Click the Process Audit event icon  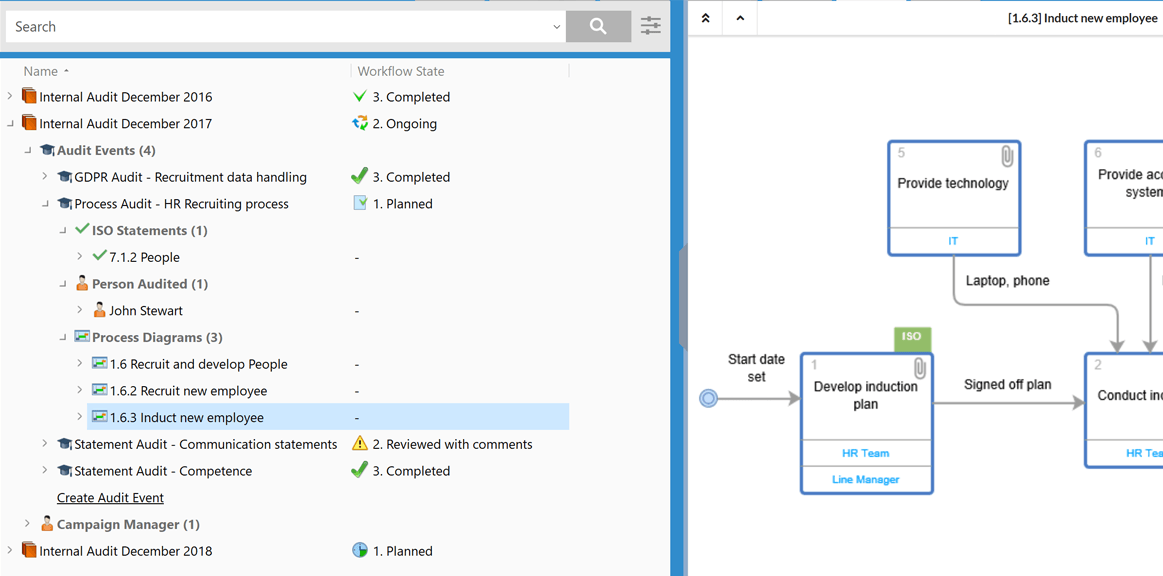pos(65,204)
